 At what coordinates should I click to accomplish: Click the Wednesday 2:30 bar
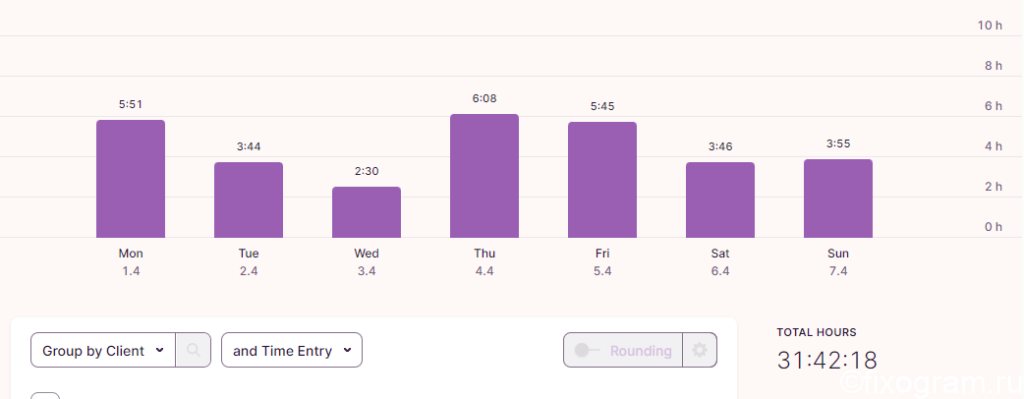coord(366,212)
